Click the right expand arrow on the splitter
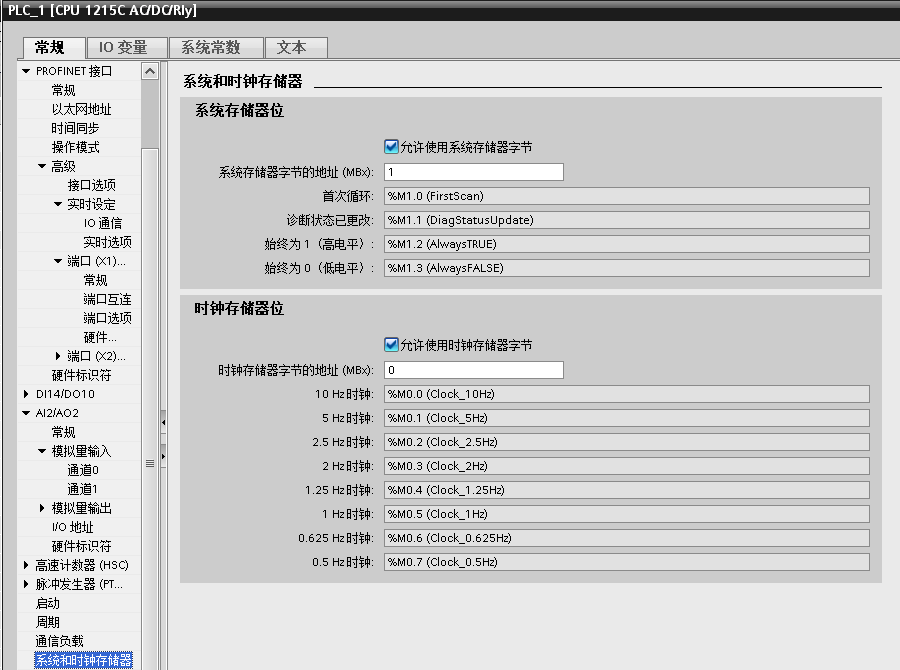Screen dimensions: 900x670 tap(164, 456)
